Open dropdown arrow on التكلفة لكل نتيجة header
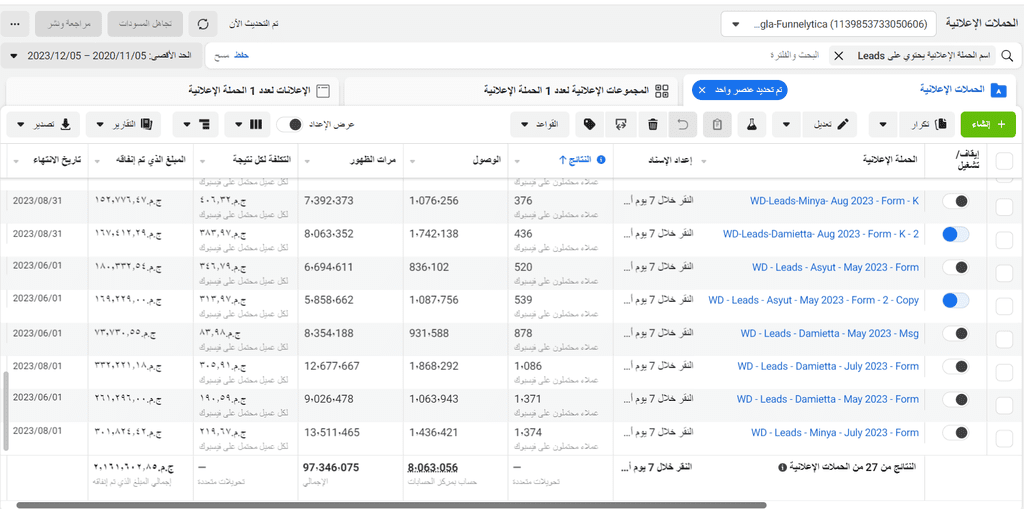The image size is (1024, 509). [x=202, y=160]
